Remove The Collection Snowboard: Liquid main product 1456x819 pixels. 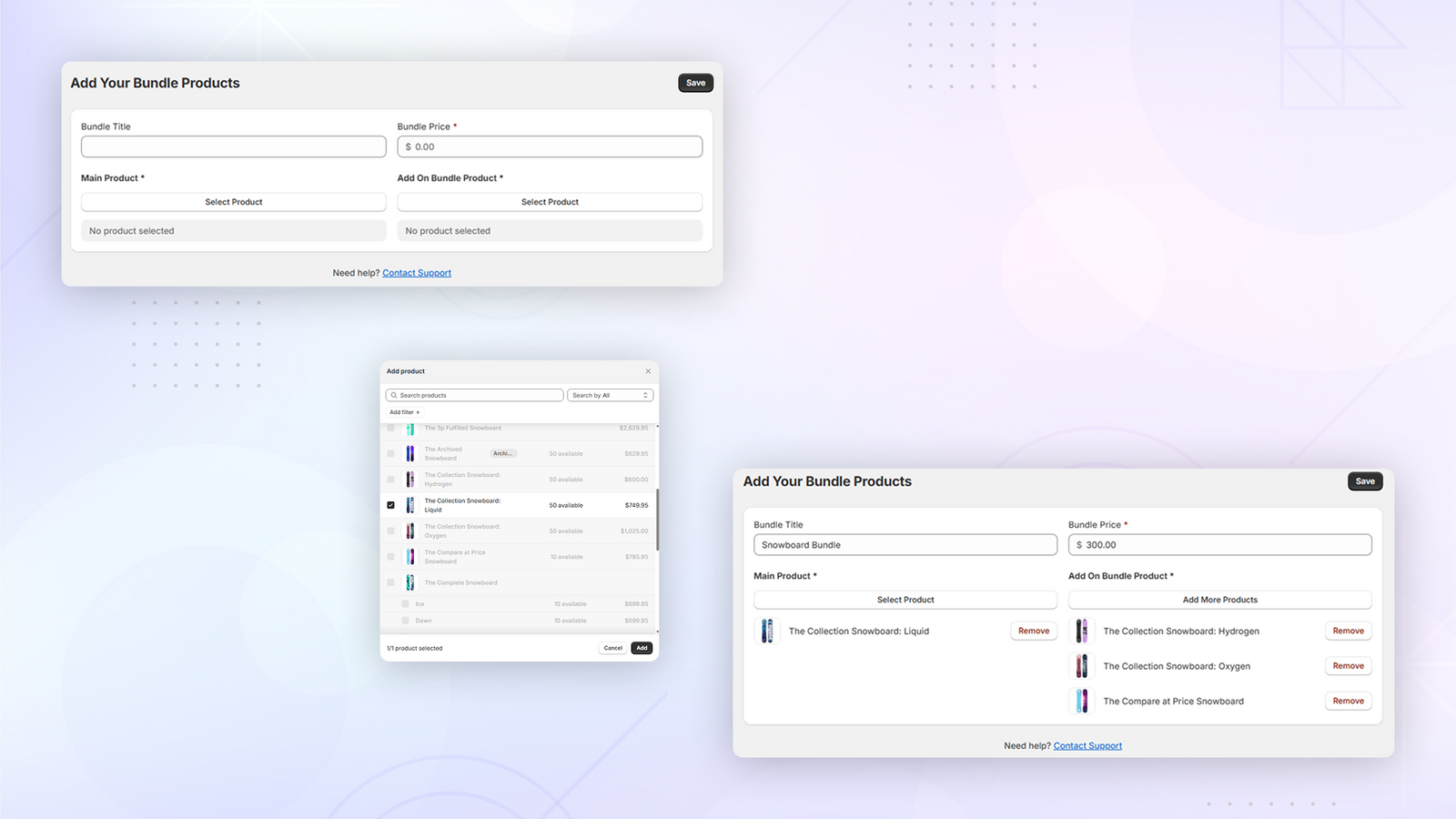pyautogui.click(x=1034, y=631)
